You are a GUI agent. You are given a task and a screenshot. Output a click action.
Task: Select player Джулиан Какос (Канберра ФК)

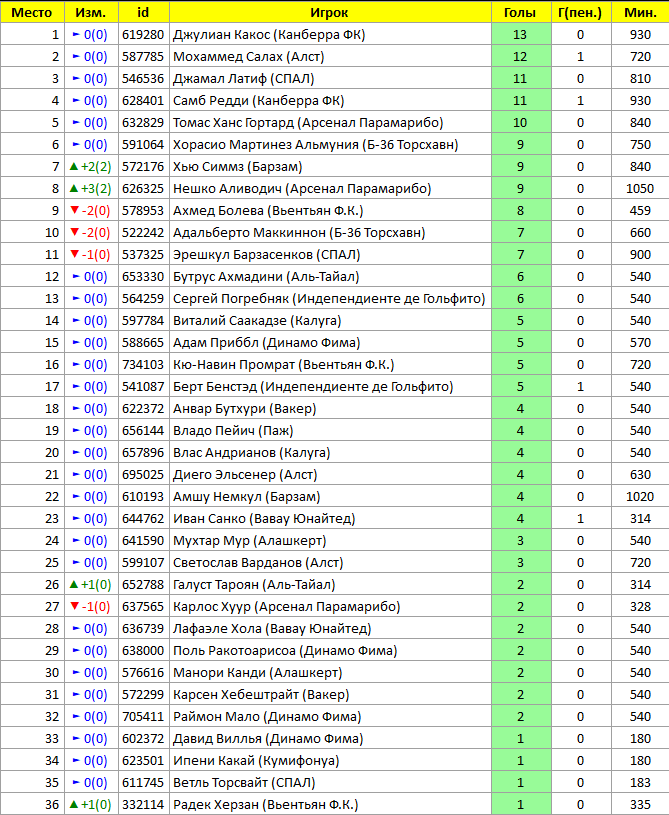point(269,35)
